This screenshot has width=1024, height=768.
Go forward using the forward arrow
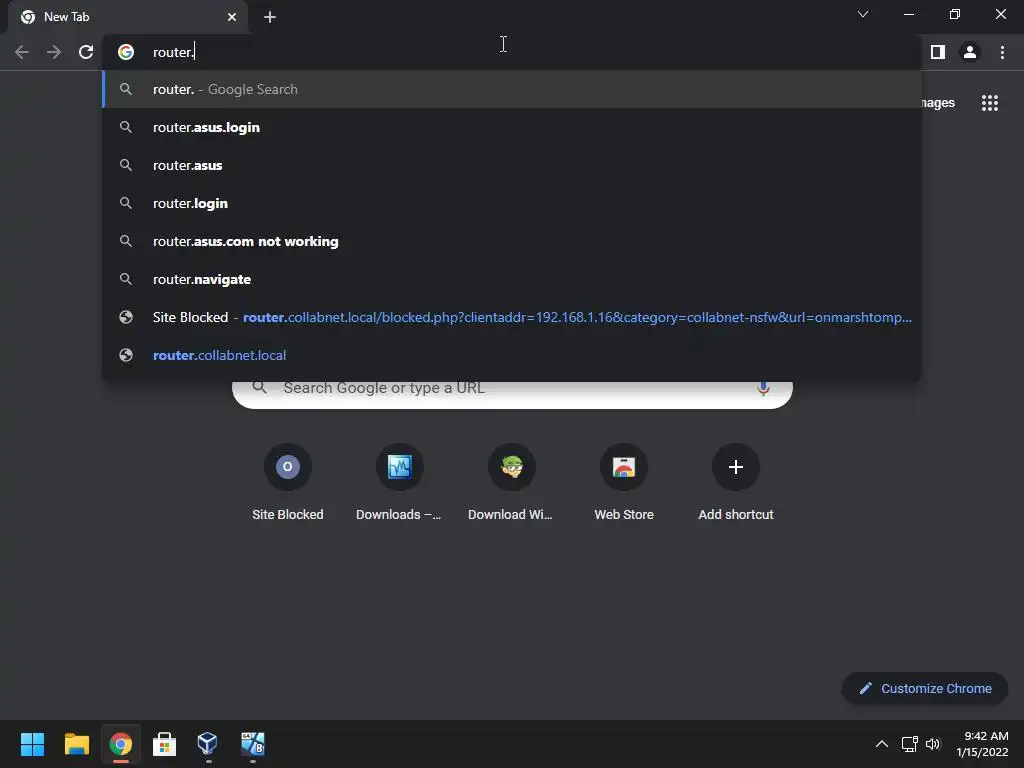(x=54, y=52)
